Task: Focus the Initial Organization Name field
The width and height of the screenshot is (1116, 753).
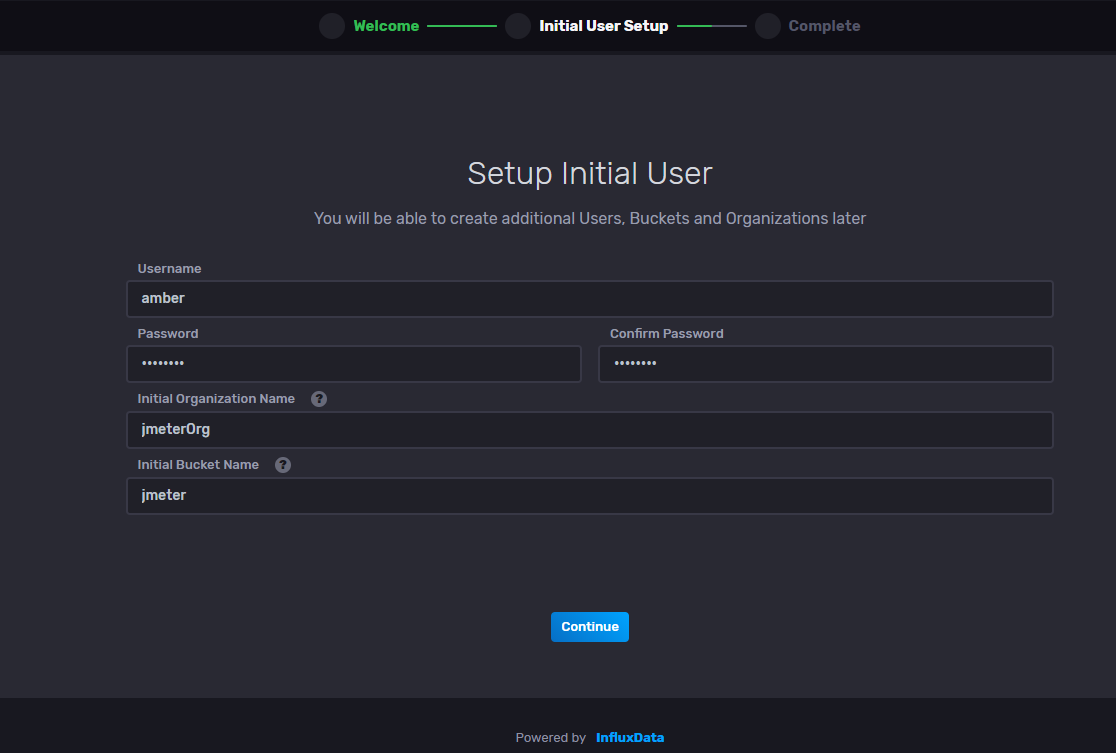Action: pos(590,430)
